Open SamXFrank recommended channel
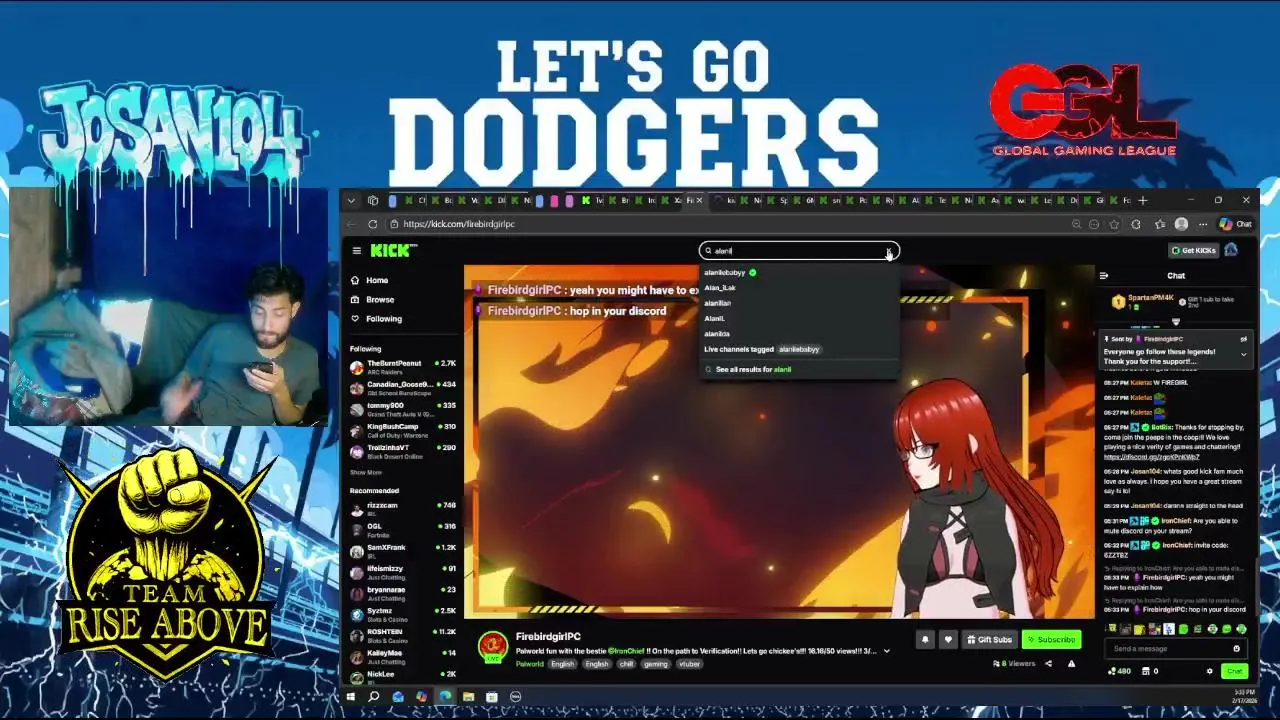Image resolution: width=1280 pixels, height=720 pixels. 403,551
